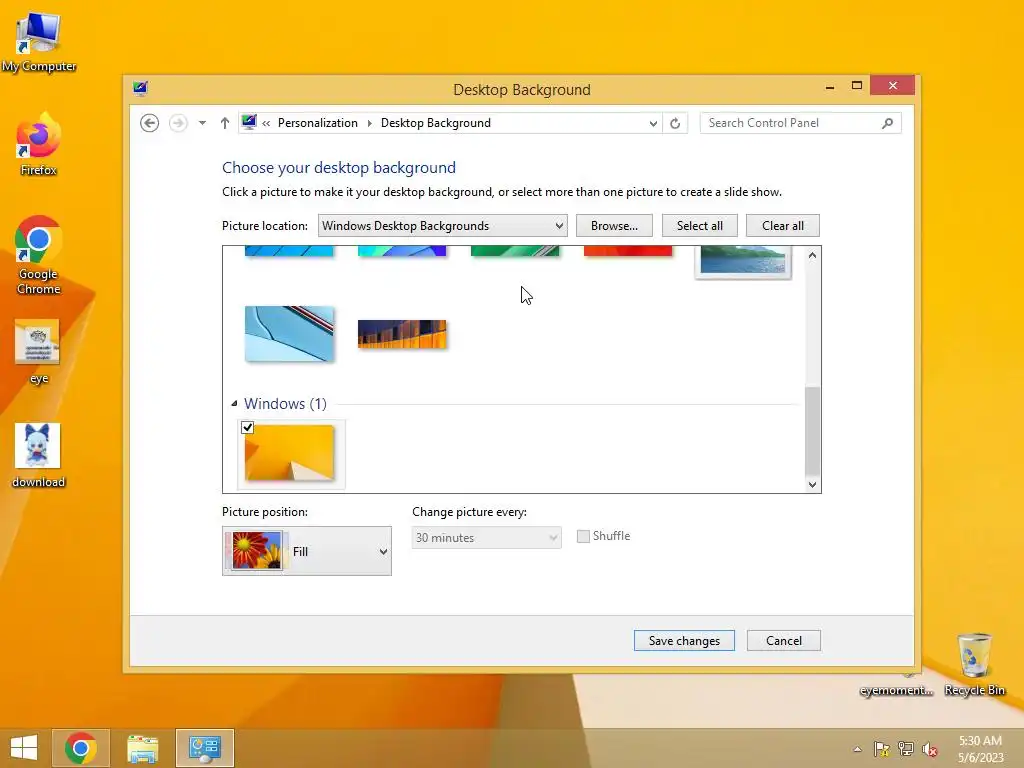
Task: Expand the breadcrumb double chevron
Action: pos(266,123)
